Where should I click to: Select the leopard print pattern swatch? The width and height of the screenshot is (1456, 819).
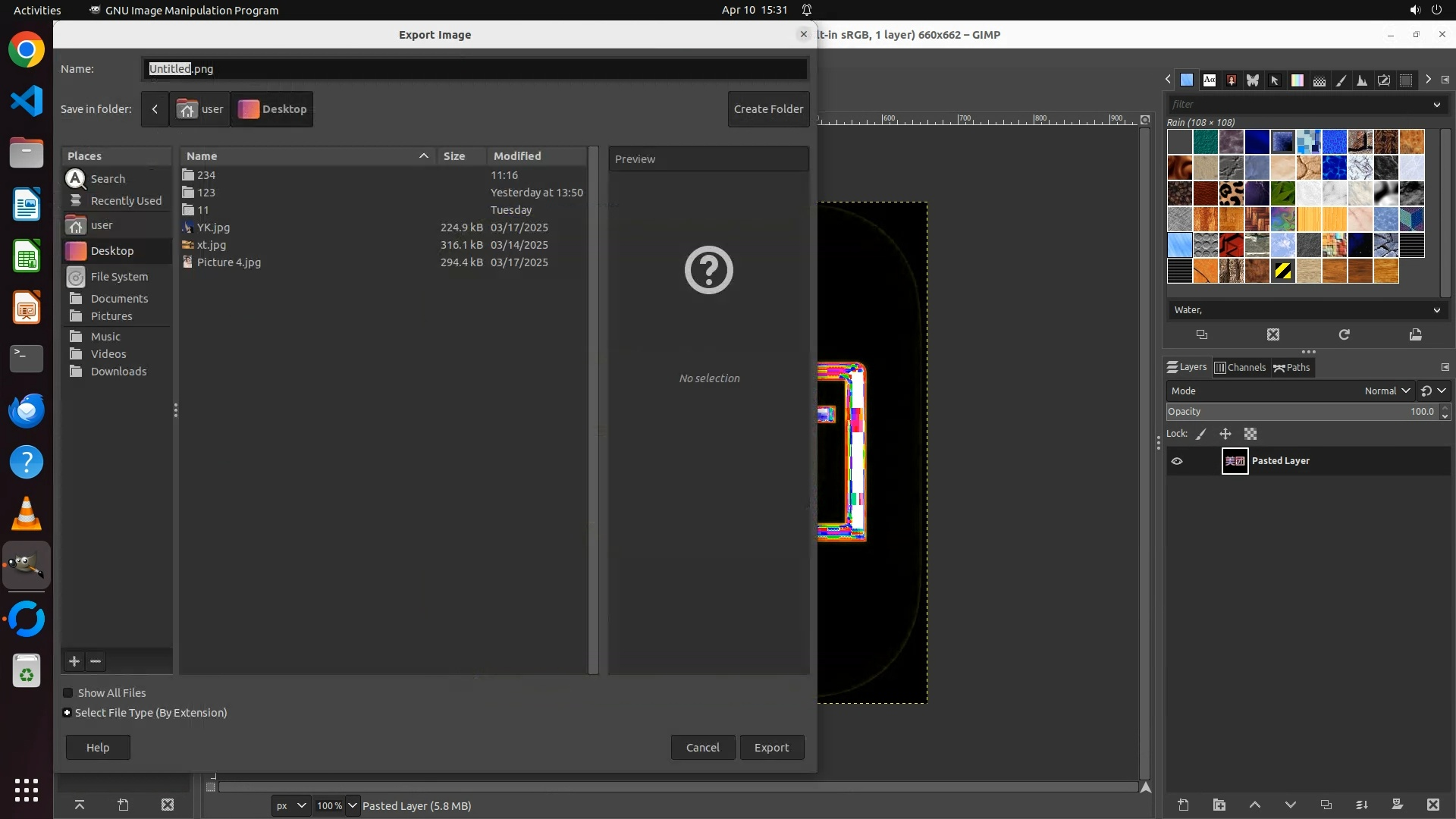pos(1231,193)
